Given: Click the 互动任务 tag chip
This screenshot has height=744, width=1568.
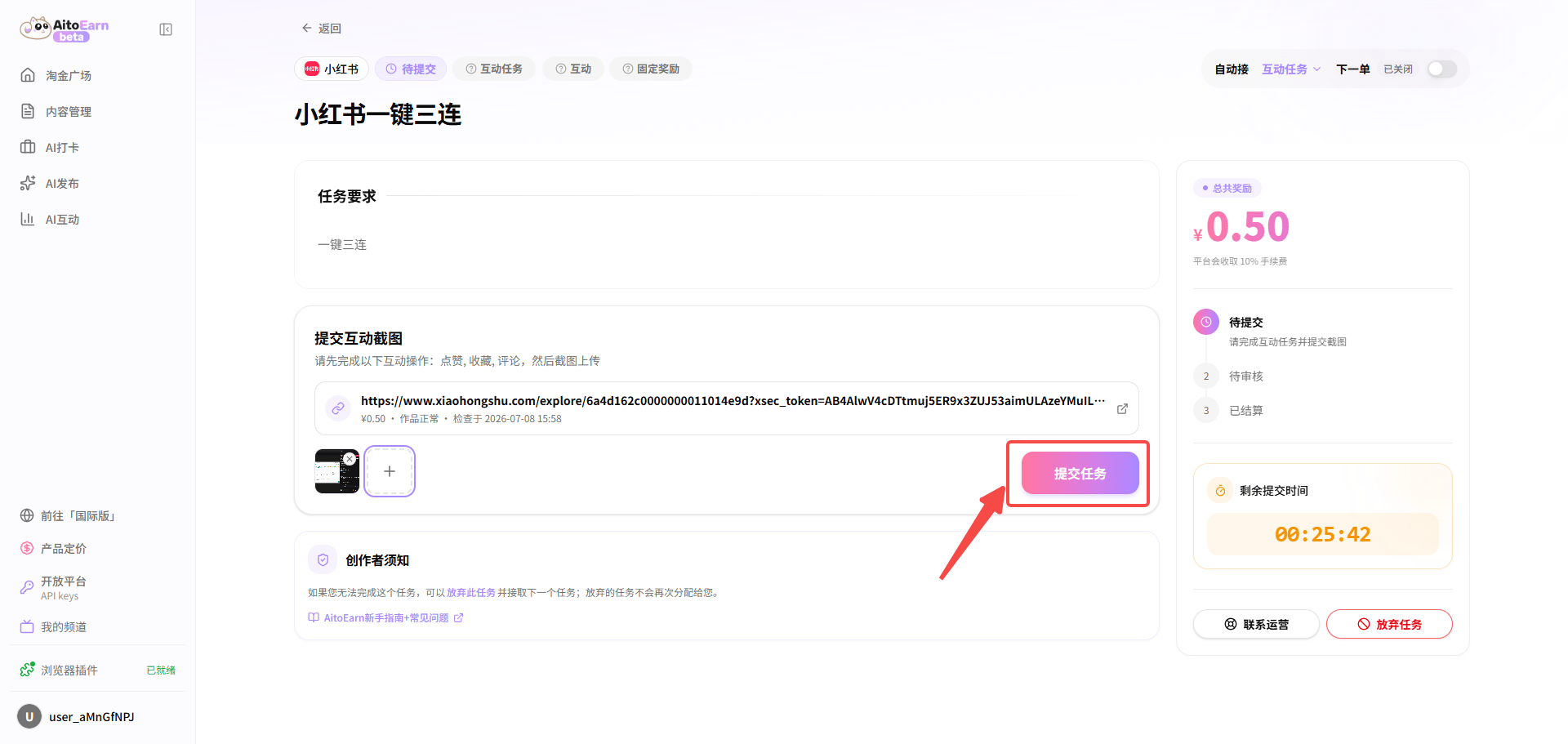Looking at the screenshot, I should tap(494, 69).
